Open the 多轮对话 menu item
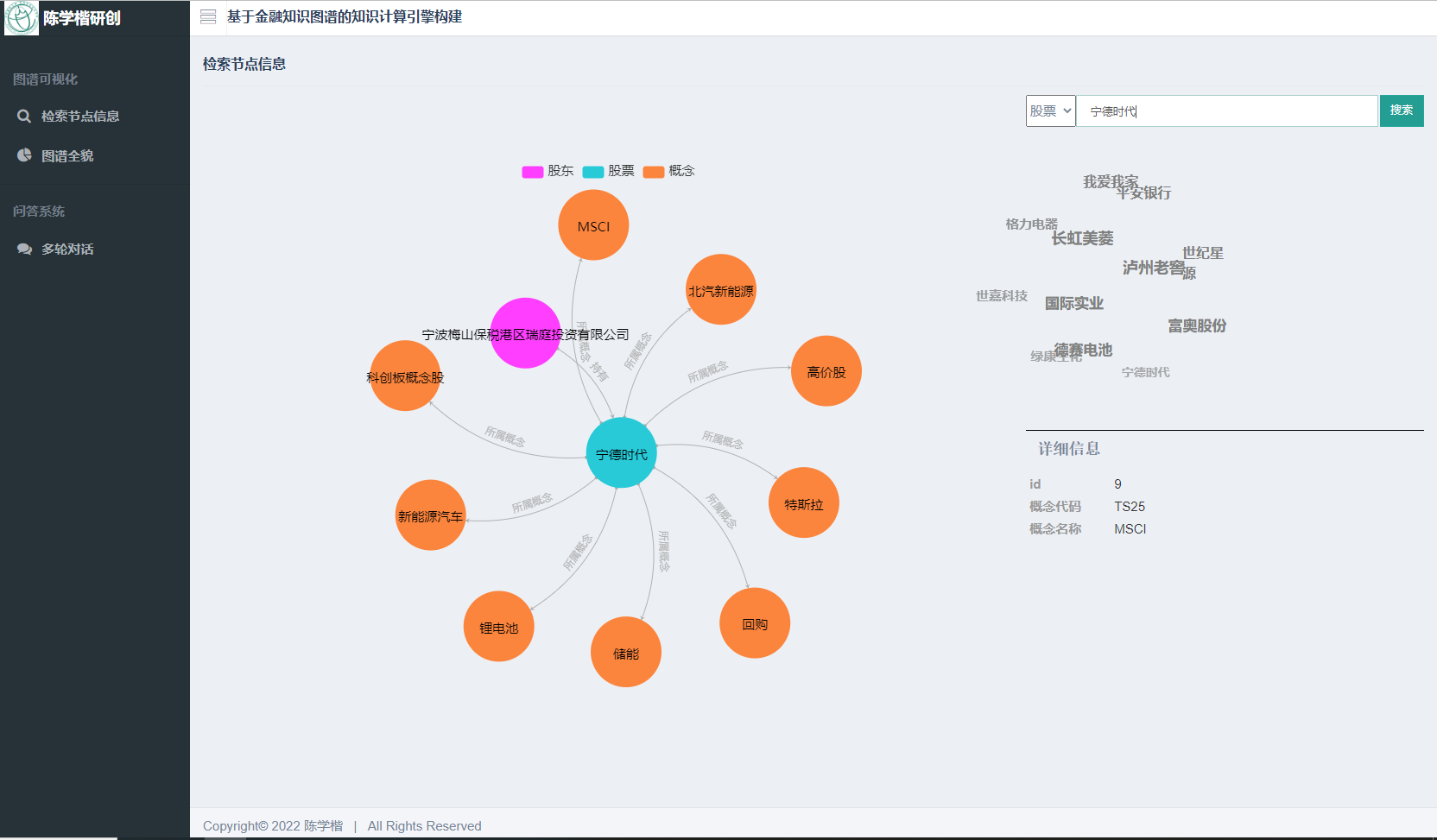Image resolution: width=1437 pixels, height=840 pixels. click(x=67, y=249)
